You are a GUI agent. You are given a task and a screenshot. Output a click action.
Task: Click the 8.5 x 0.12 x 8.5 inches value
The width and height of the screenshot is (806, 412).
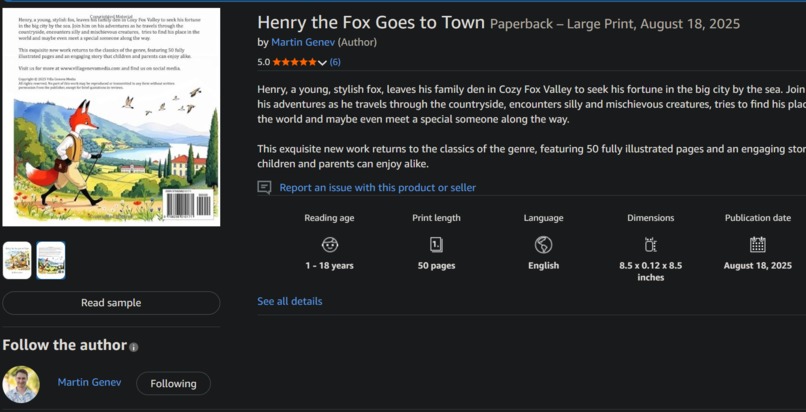[x=650, y=271]
